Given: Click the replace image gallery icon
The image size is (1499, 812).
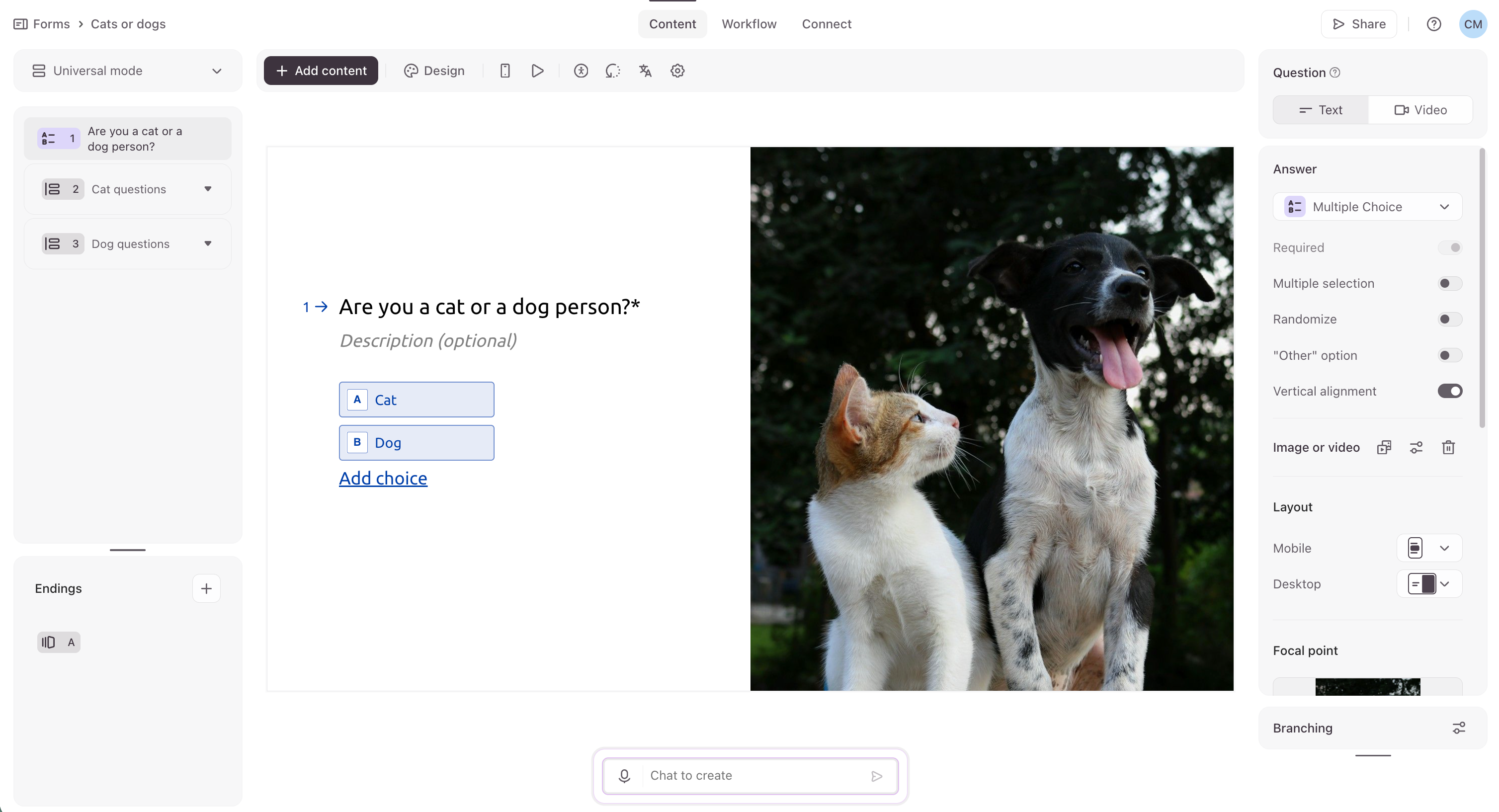Looking at the screenshot, I should [x=1384, y=447].
